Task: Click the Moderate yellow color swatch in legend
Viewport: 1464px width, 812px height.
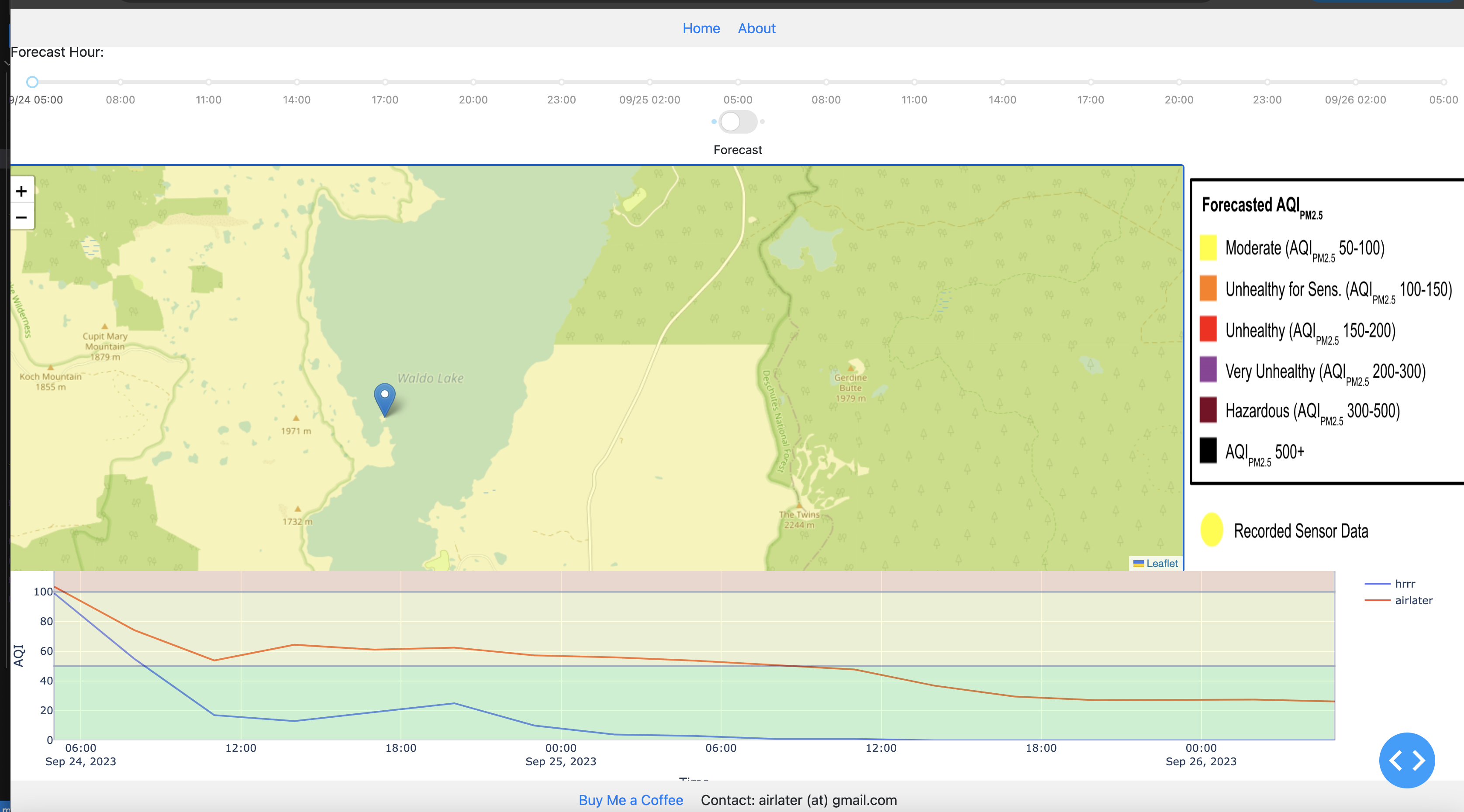Action: (x=1208, y=248)
